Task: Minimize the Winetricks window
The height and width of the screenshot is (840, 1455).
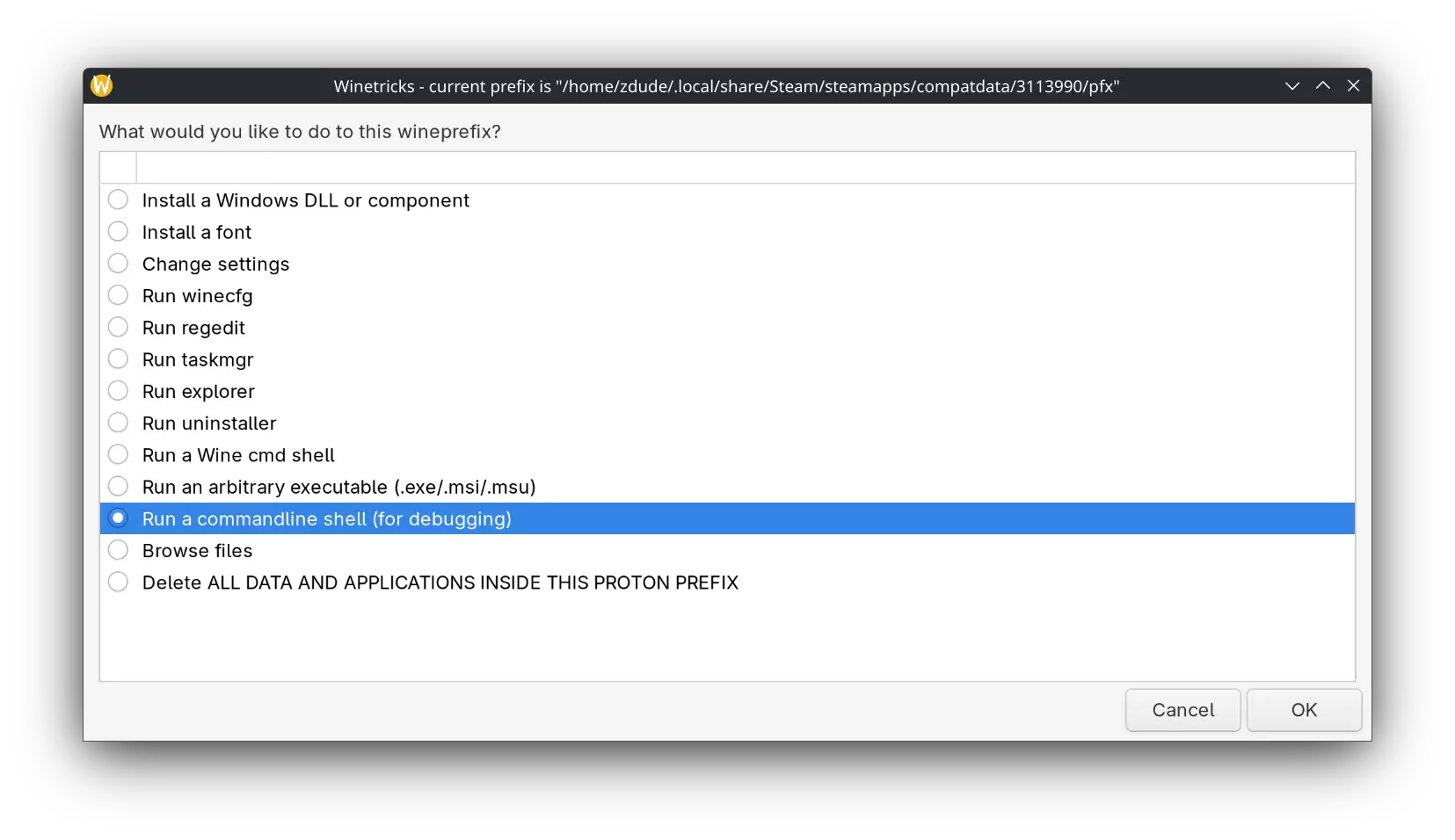Action: (1291, 86)
